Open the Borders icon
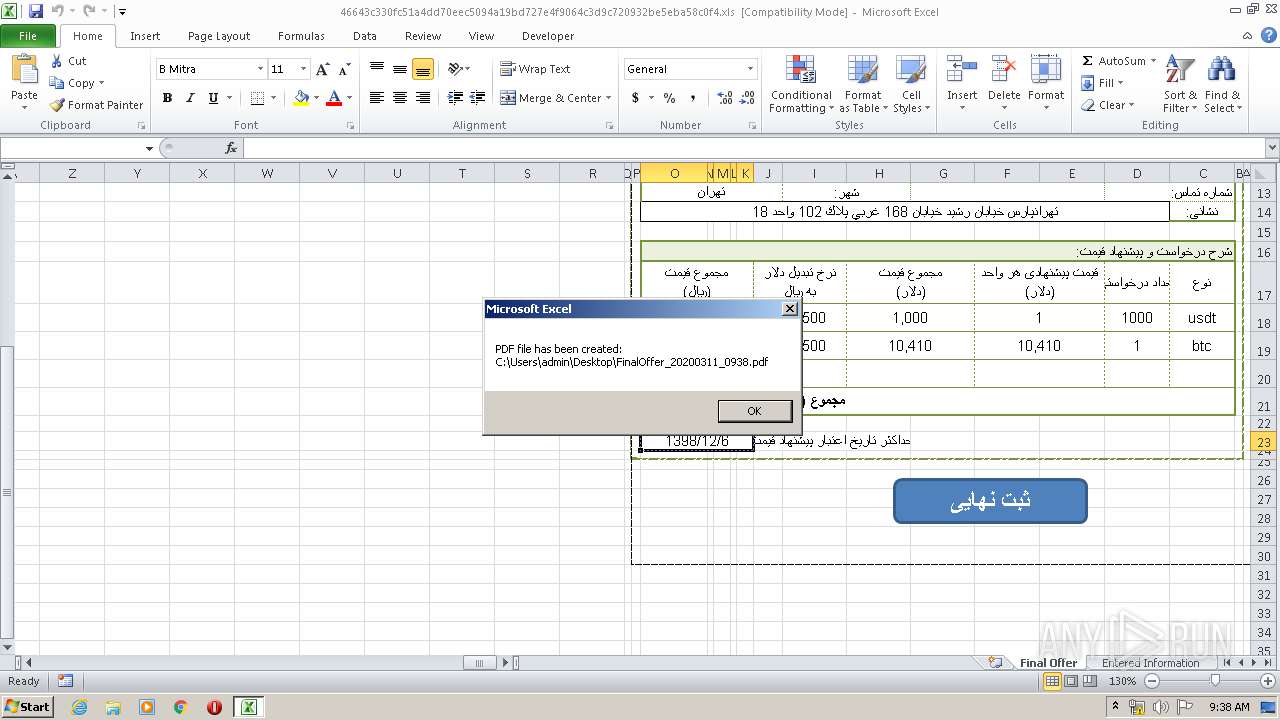The height and width of the screenshot is (720, 1280). (x=258, y=98)
